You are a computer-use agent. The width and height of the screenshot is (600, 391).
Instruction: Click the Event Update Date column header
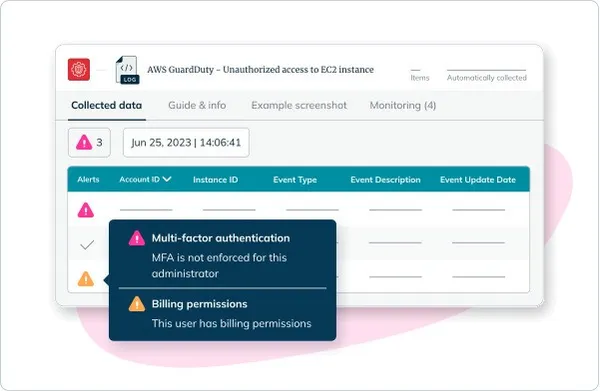click(478, 180)
